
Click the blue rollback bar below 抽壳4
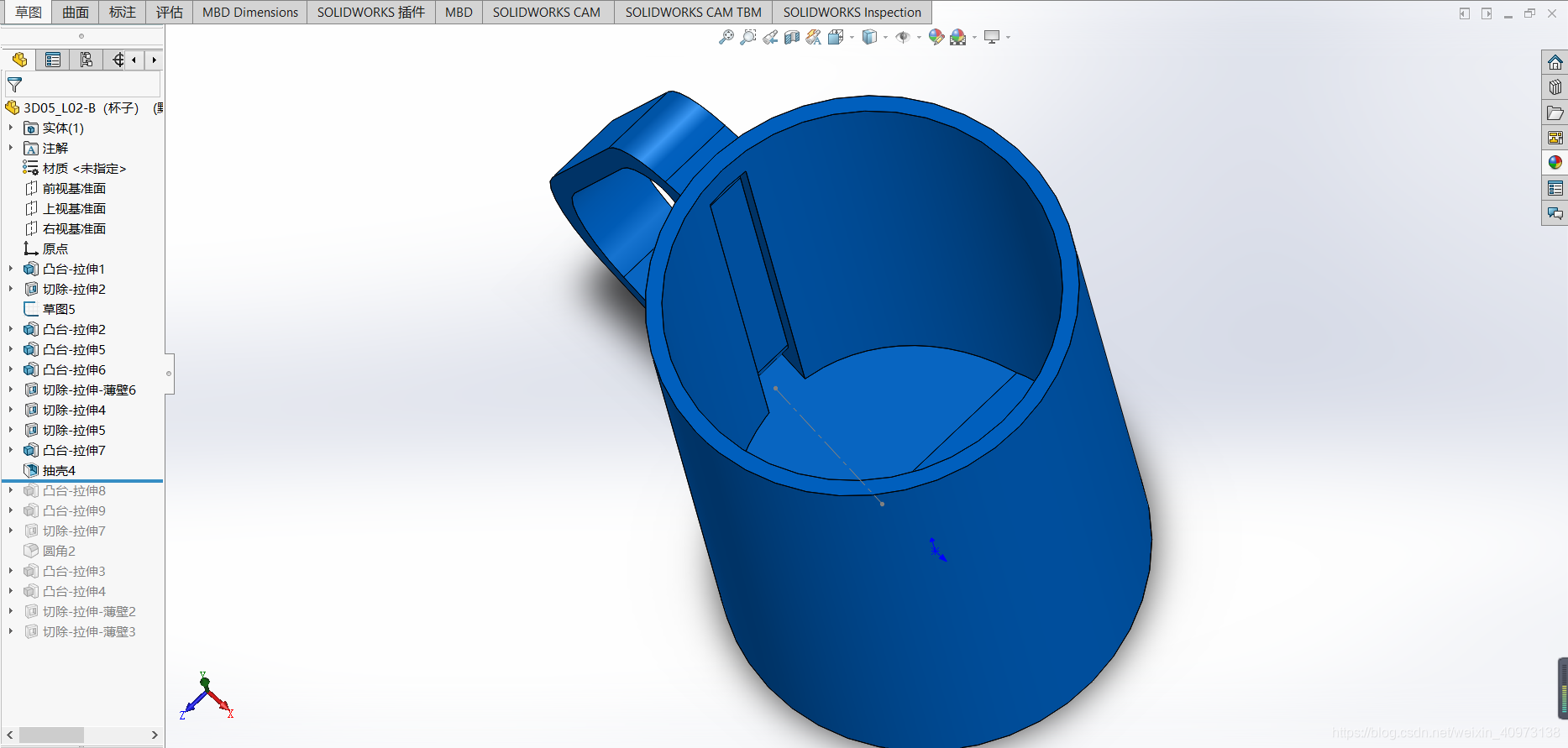[x=82, y=481]
